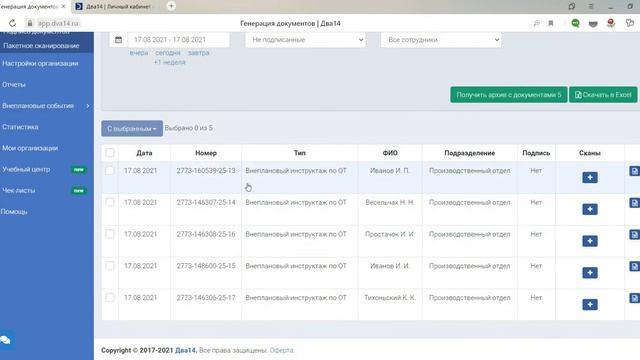Image resolution: width=640 pixels, height=360 pixels.
Task: Click 'Получить архив с документами 5' button
Action: coord(509,95)
